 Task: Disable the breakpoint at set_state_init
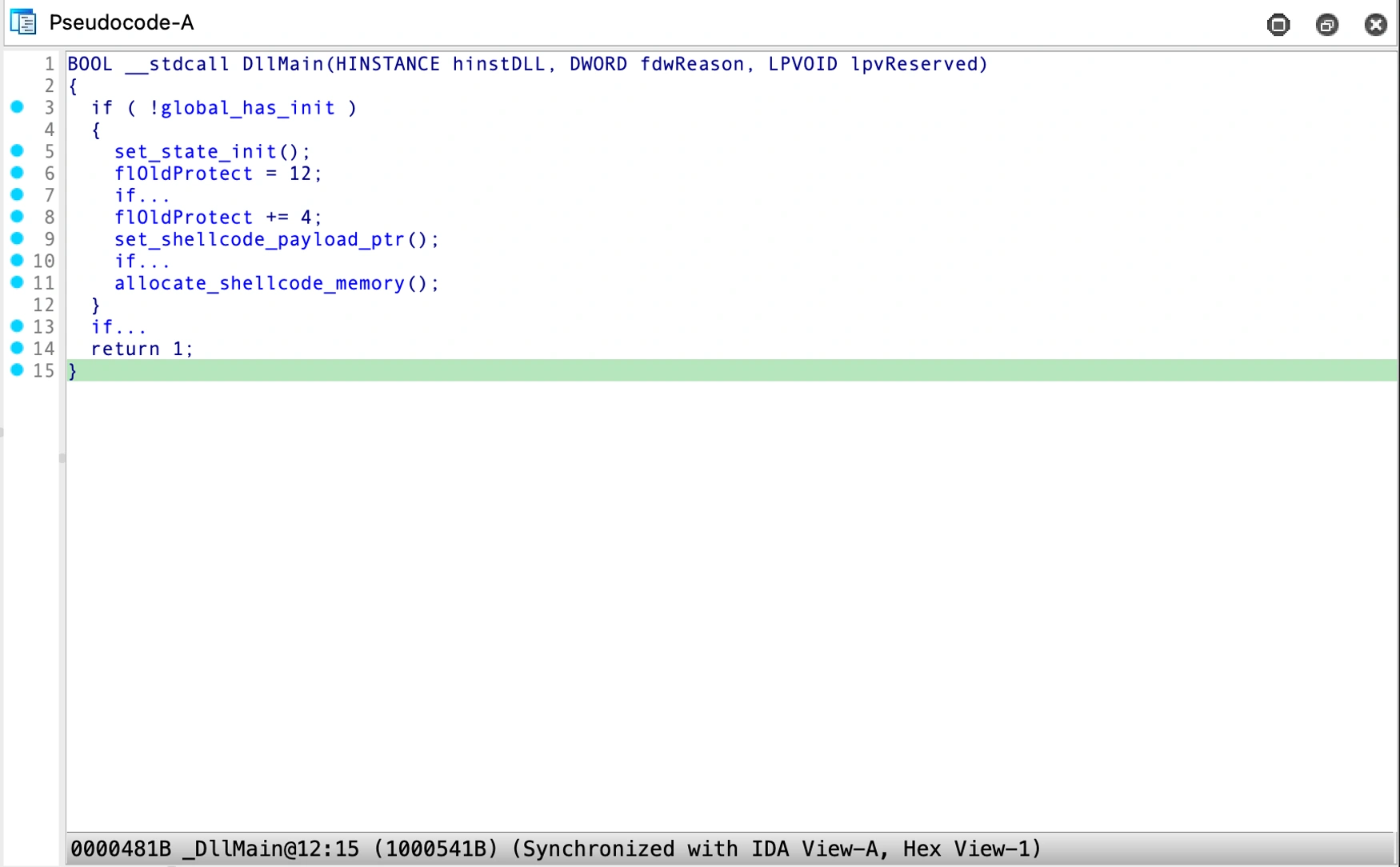pyautogui.click(x=16, y=150)
